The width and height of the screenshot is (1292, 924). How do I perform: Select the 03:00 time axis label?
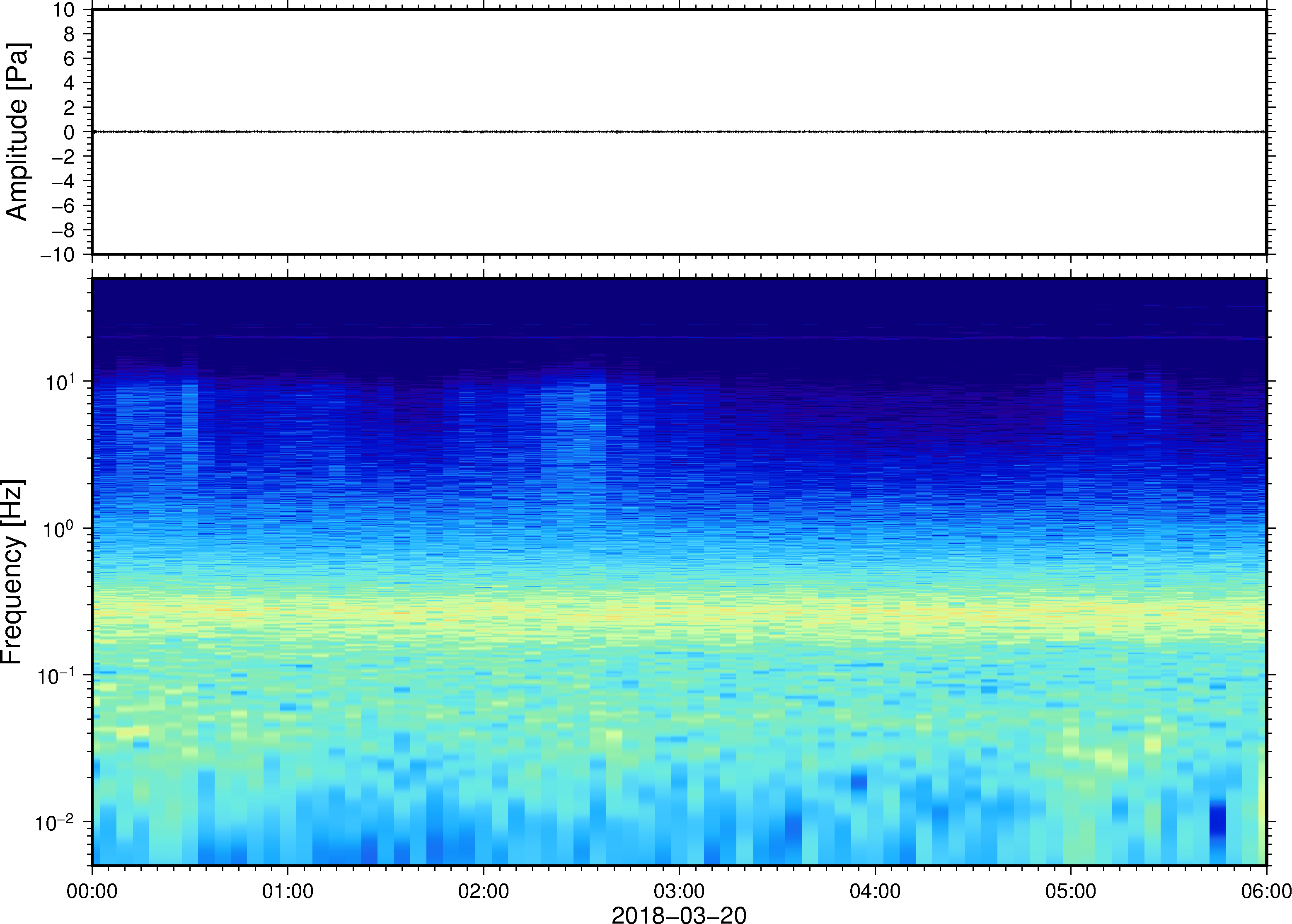point(679,891)
